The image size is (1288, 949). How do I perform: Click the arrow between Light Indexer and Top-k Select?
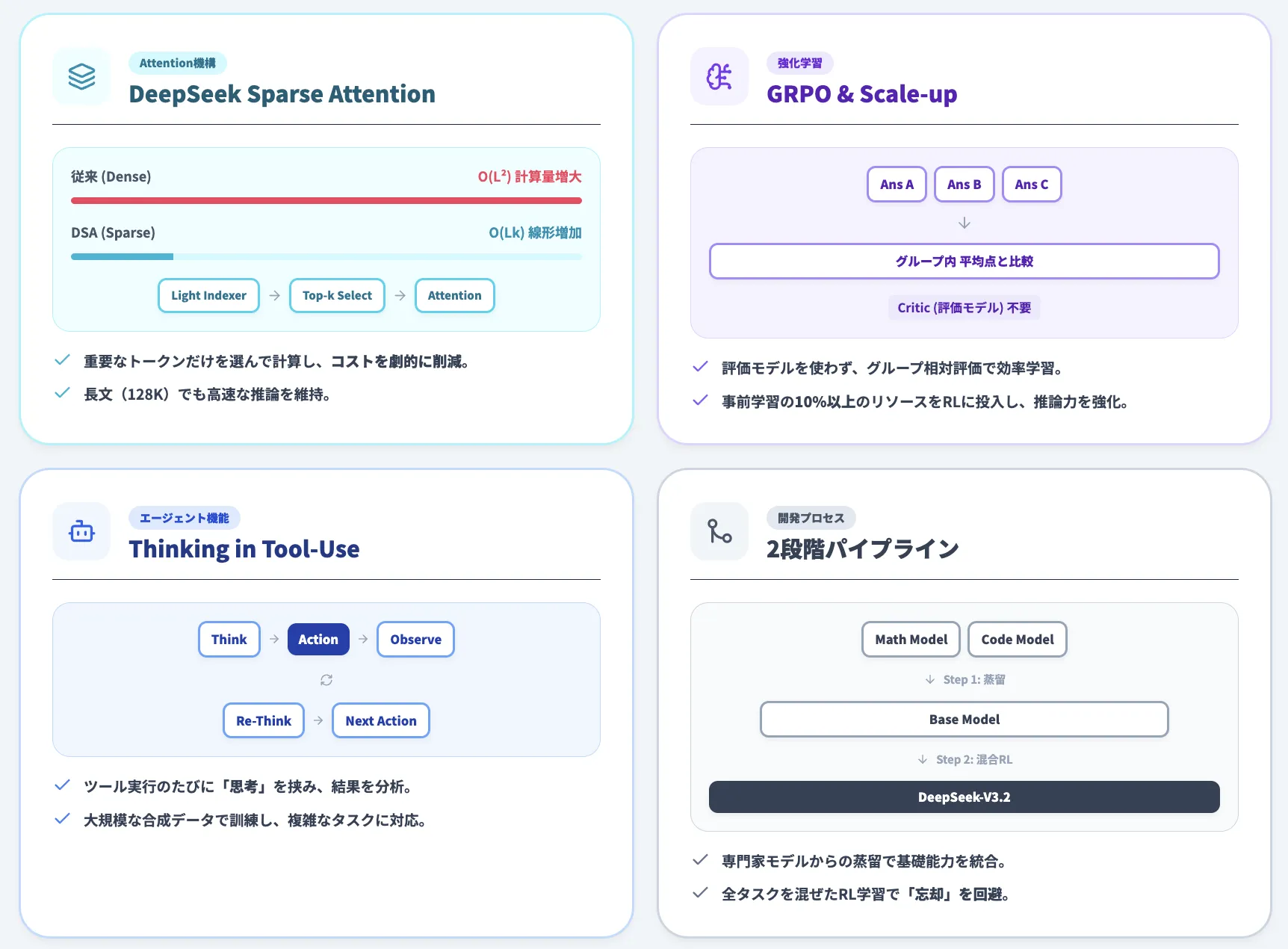click(273, 295)
